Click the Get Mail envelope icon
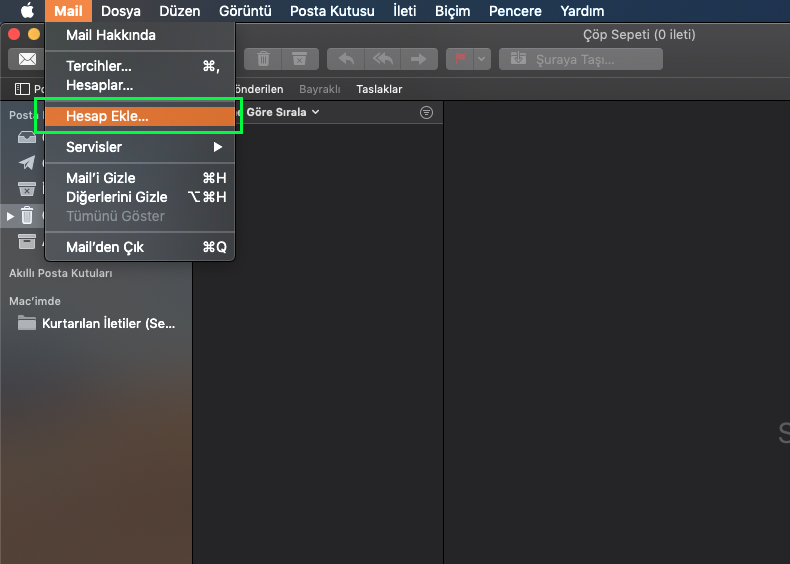The width and height of the screenshot is (790, 564). [27, 59]
